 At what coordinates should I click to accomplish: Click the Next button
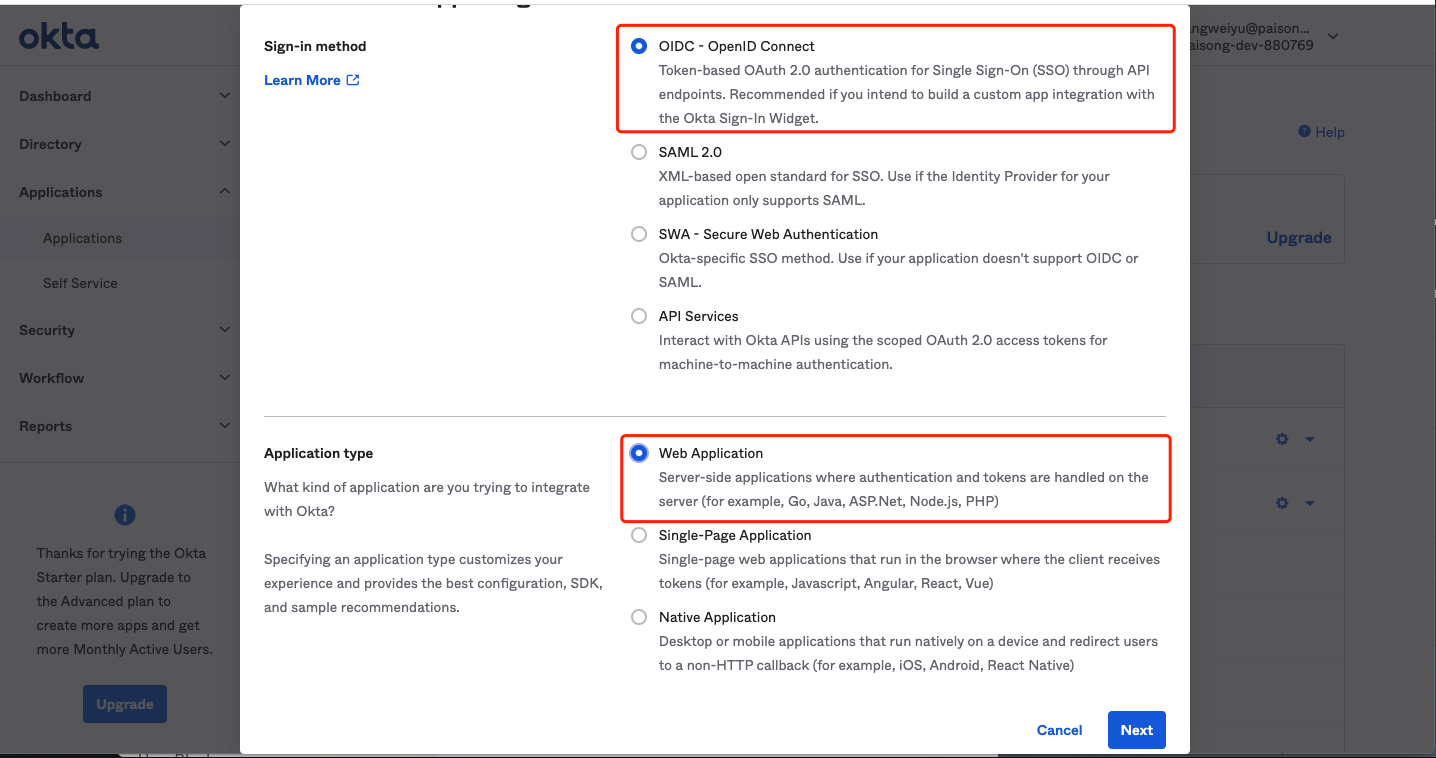click(1137, 730)
